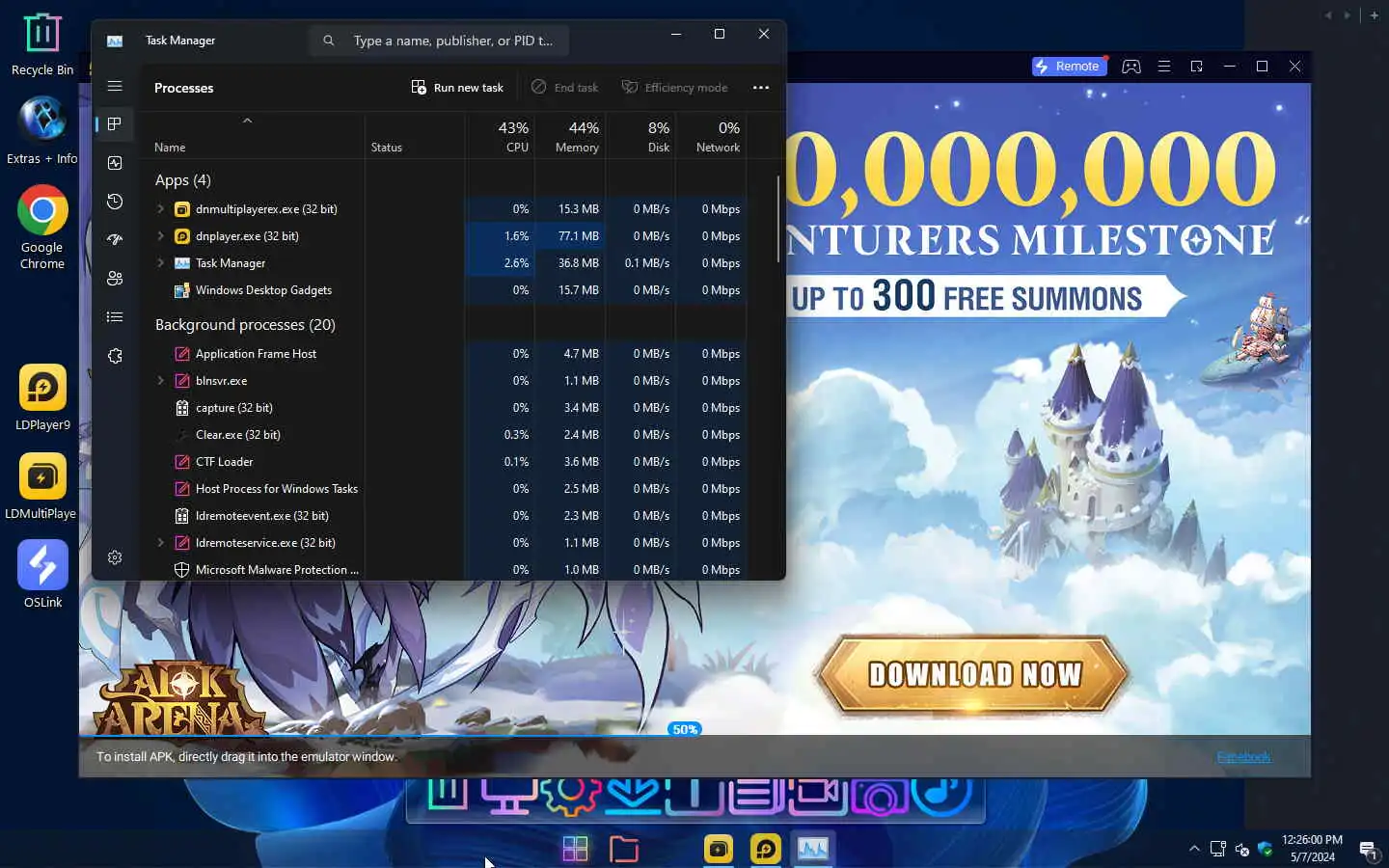
Task: Sort processes by CPU column
Action: [501, 136]
